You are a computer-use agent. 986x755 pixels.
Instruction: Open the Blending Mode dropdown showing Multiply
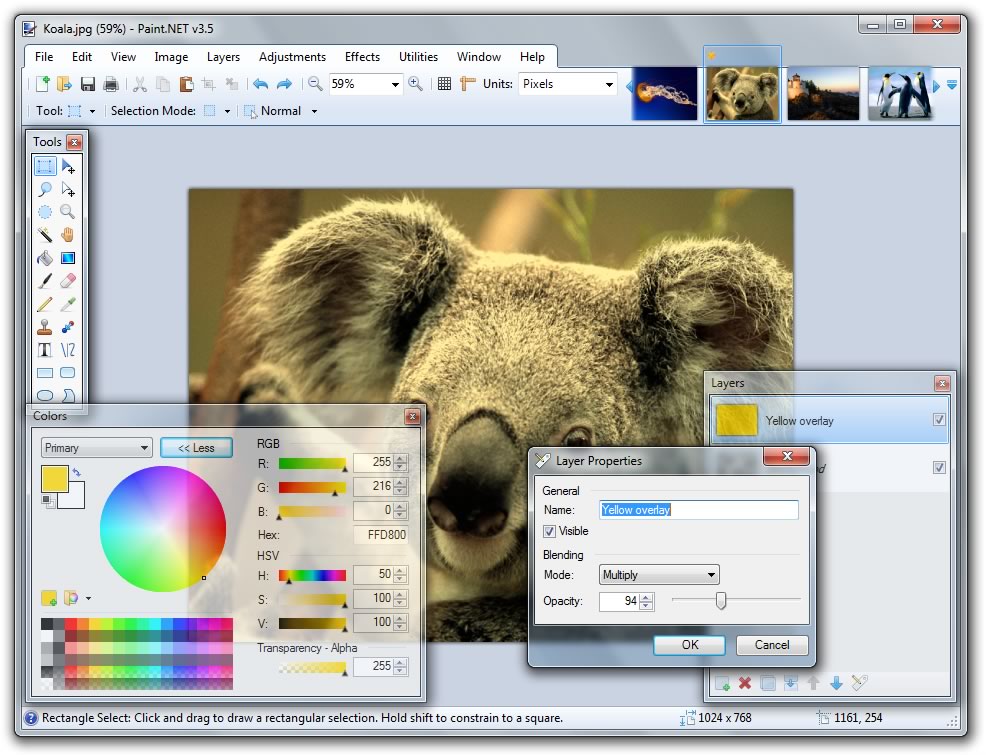[658, 575]
